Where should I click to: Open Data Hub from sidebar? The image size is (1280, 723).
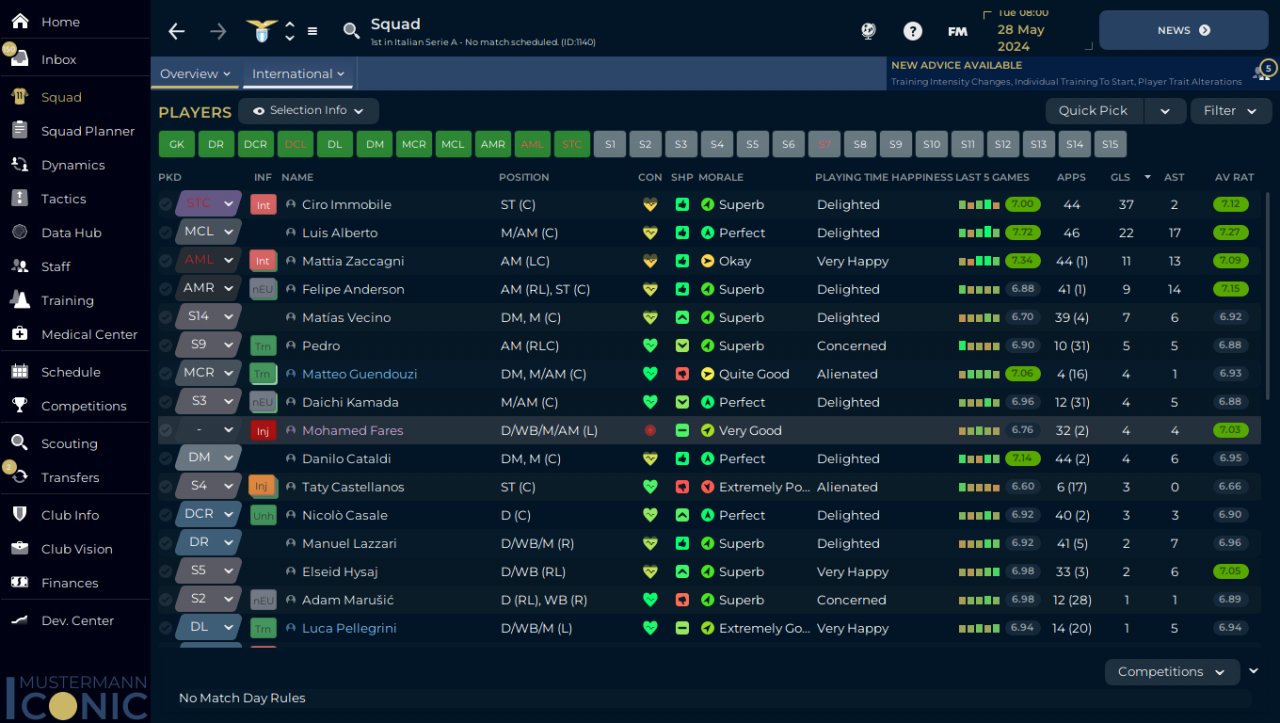pos(71,233)
